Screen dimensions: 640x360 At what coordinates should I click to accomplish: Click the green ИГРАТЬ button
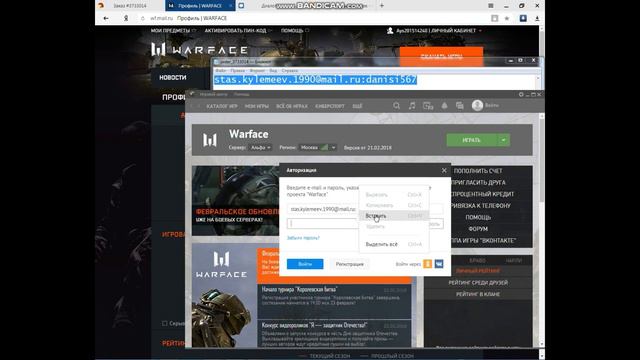(x=471, y=140)
